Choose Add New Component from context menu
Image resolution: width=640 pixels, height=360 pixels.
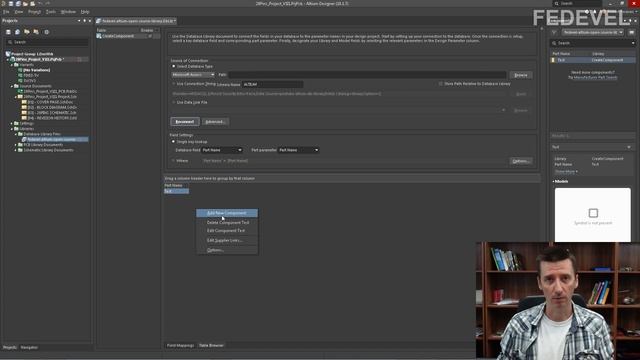227,213
